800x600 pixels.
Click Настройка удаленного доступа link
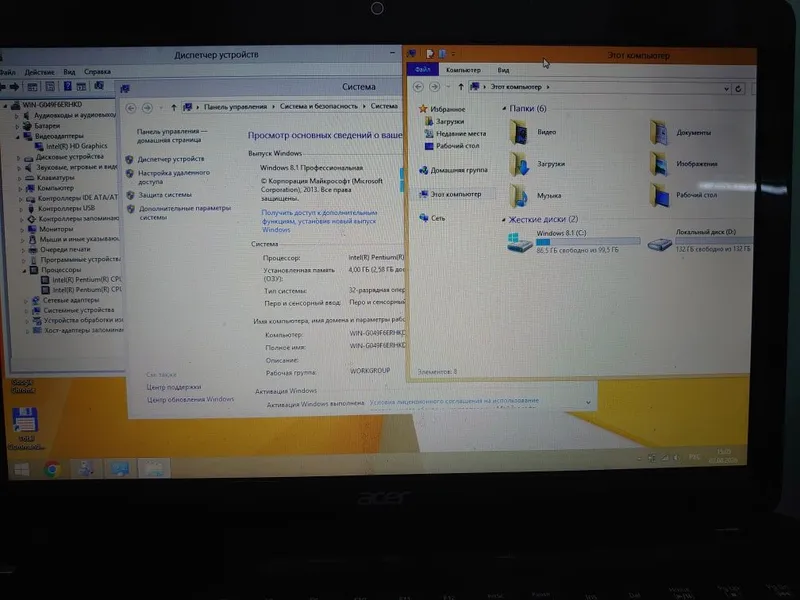(x=173, y=177)
